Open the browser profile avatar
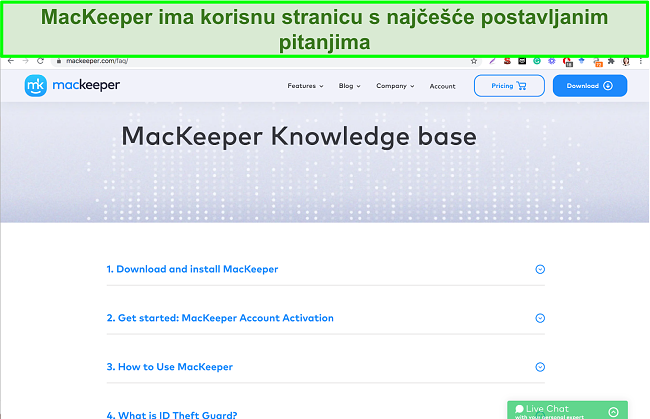This screenshot has height=419, width=650. [626, 61]
